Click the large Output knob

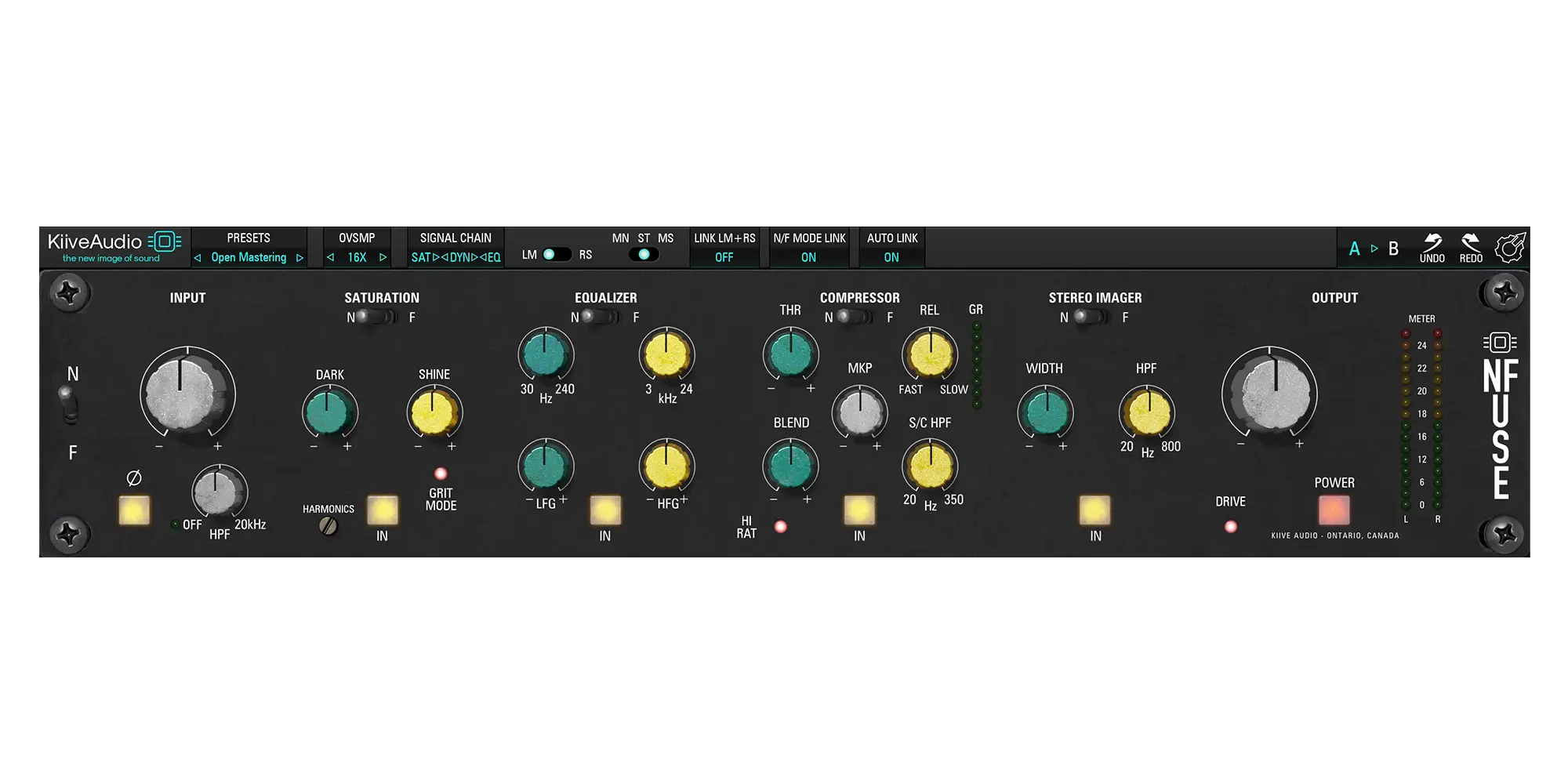[x=1269, y=394]
